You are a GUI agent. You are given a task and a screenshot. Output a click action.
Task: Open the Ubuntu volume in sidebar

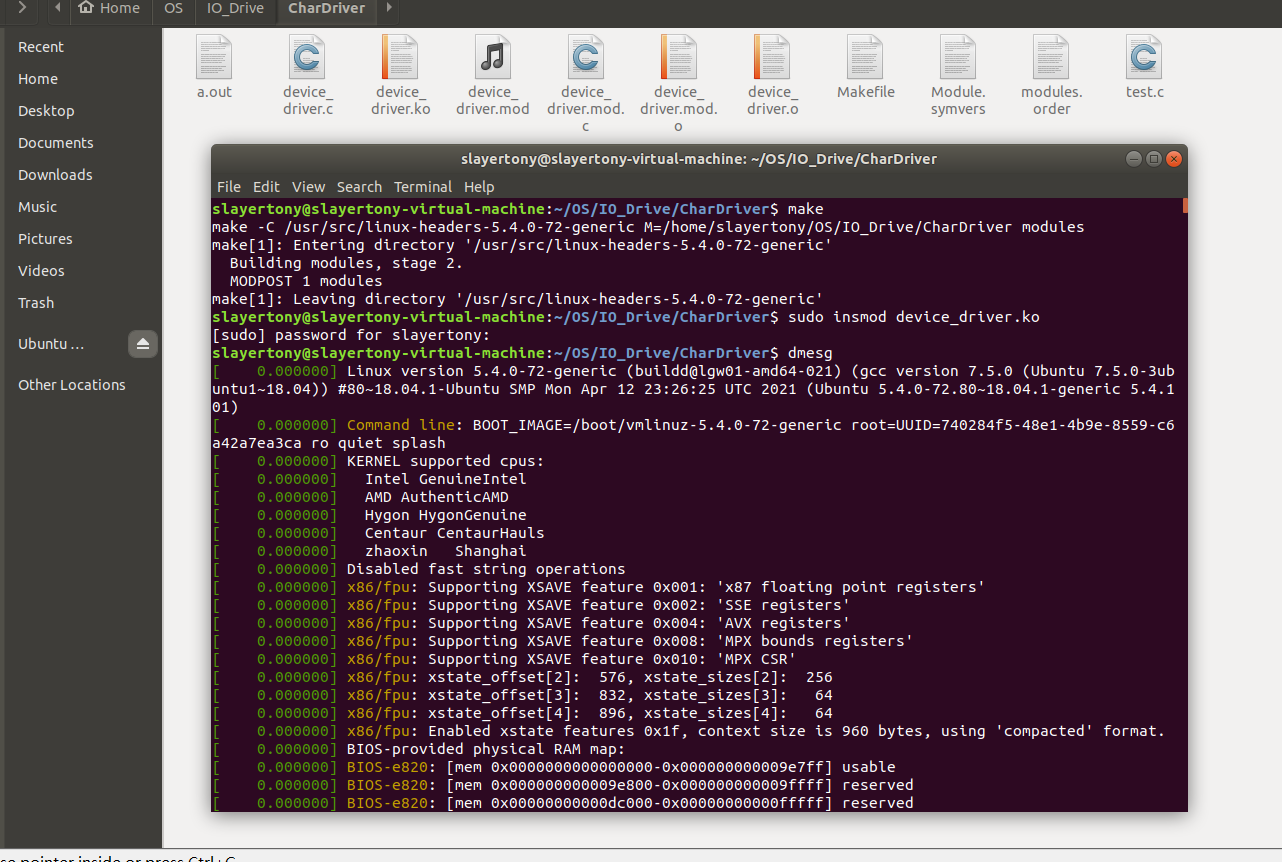click(x=51, y=344)
